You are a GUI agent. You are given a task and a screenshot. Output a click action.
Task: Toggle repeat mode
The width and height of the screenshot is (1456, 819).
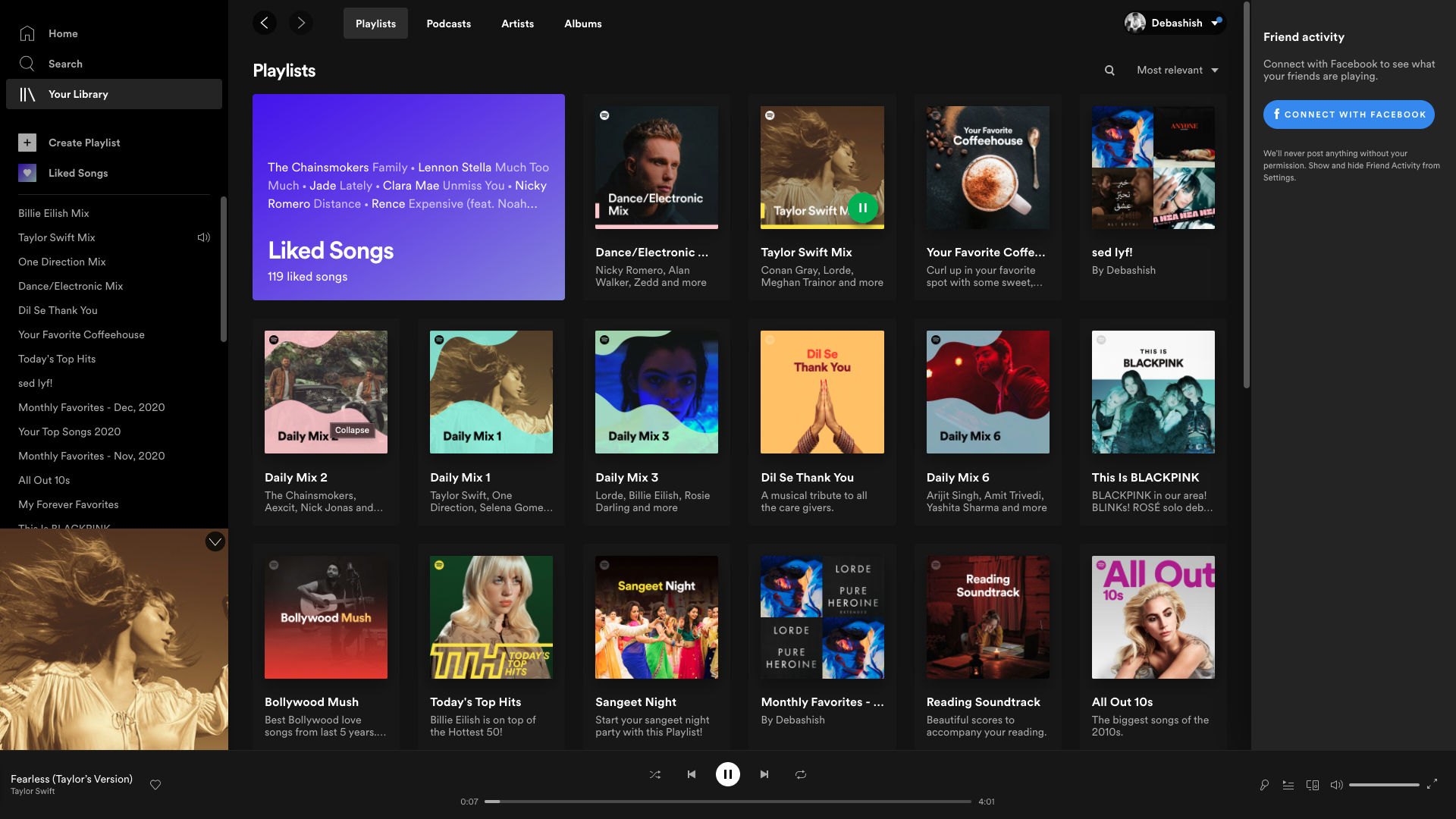(x=801, y=774)
